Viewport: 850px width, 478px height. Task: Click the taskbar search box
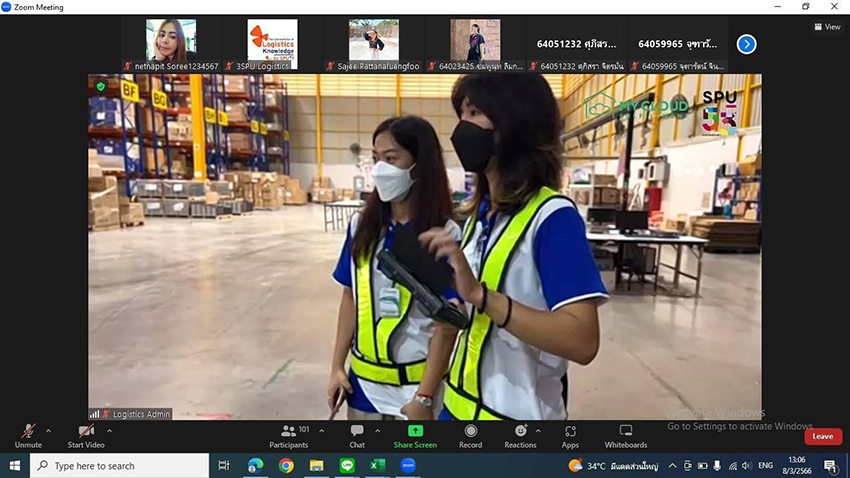coord(119,466)
